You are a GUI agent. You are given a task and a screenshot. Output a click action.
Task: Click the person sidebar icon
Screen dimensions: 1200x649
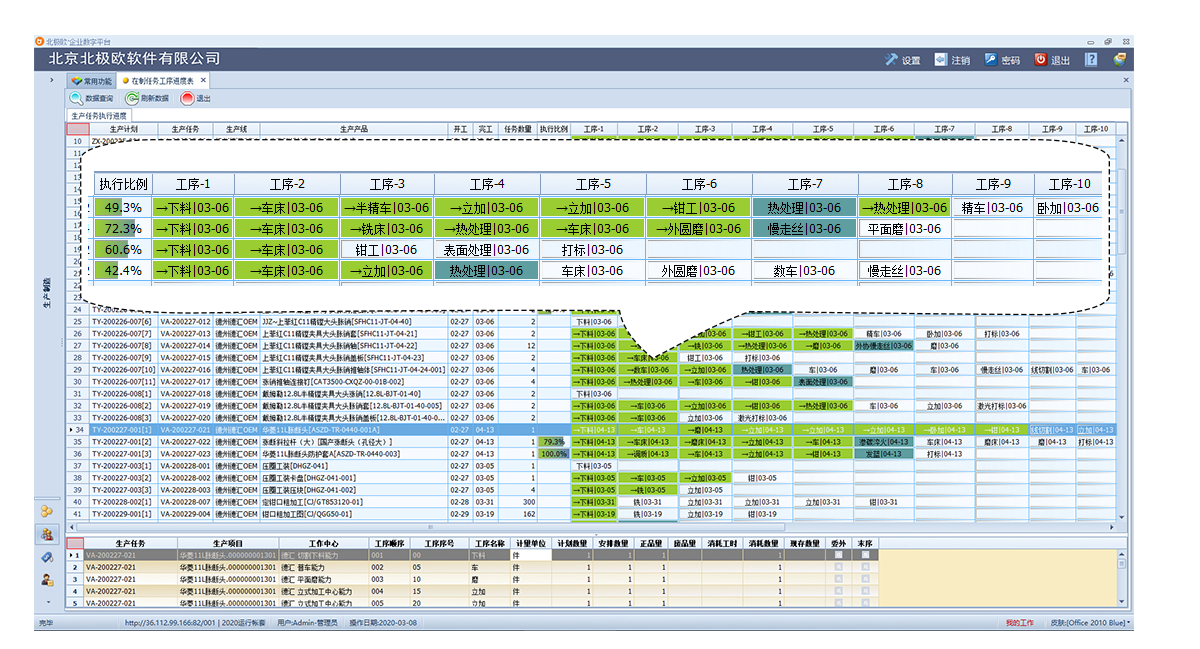point(46,579)
